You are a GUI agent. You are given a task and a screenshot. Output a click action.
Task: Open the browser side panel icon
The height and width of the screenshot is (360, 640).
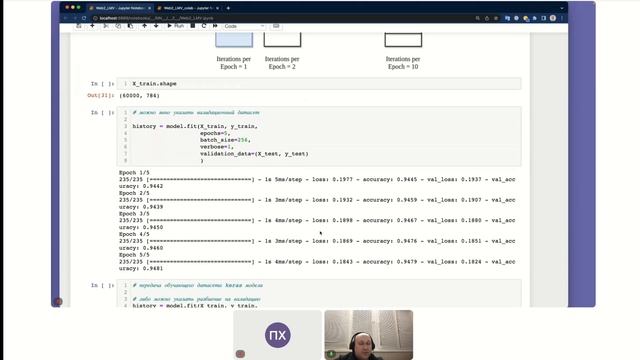click(x=544, y=18)
